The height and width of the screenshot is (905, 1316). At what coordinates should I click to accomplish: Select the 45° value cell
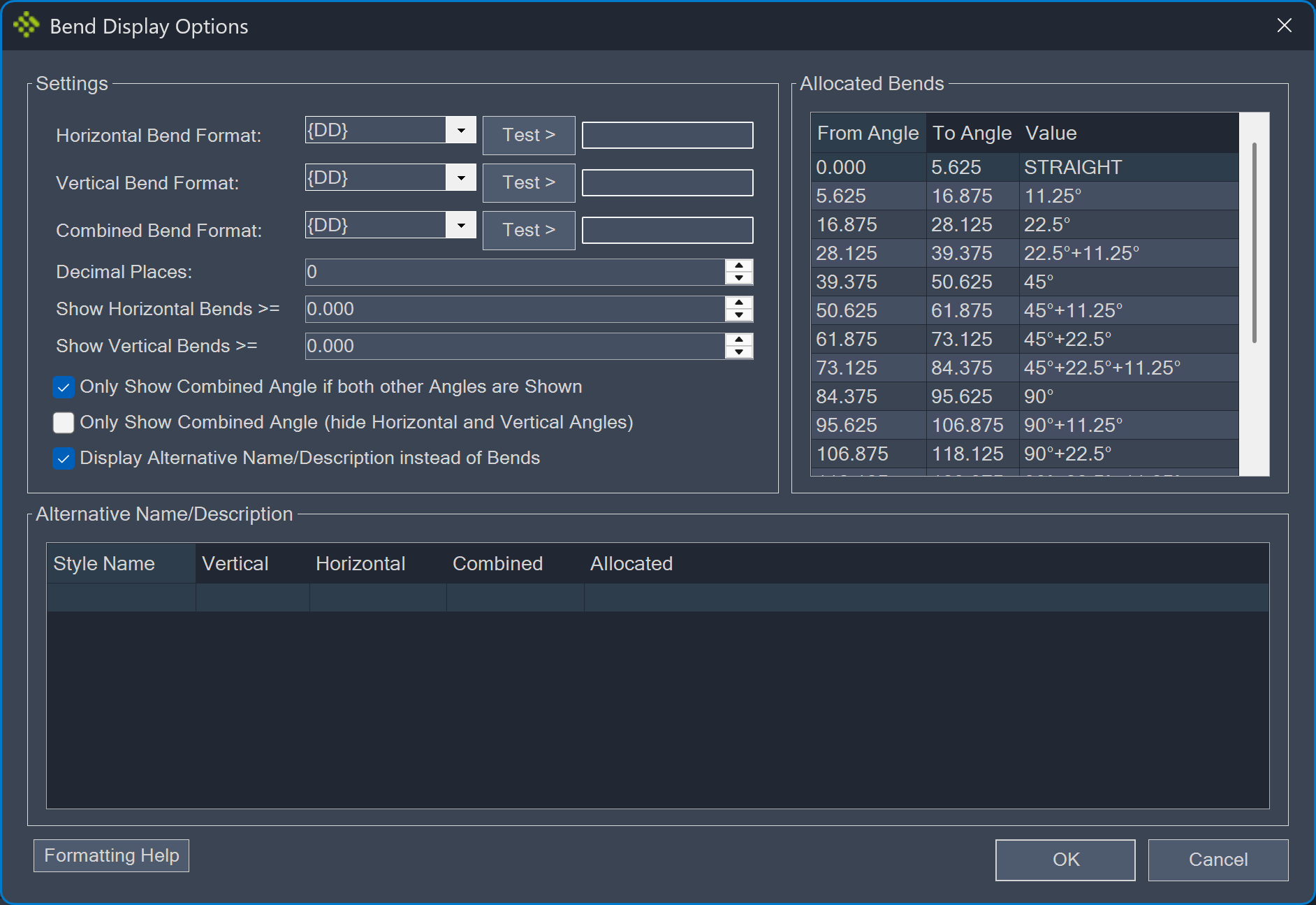[x=1129, y=282]
